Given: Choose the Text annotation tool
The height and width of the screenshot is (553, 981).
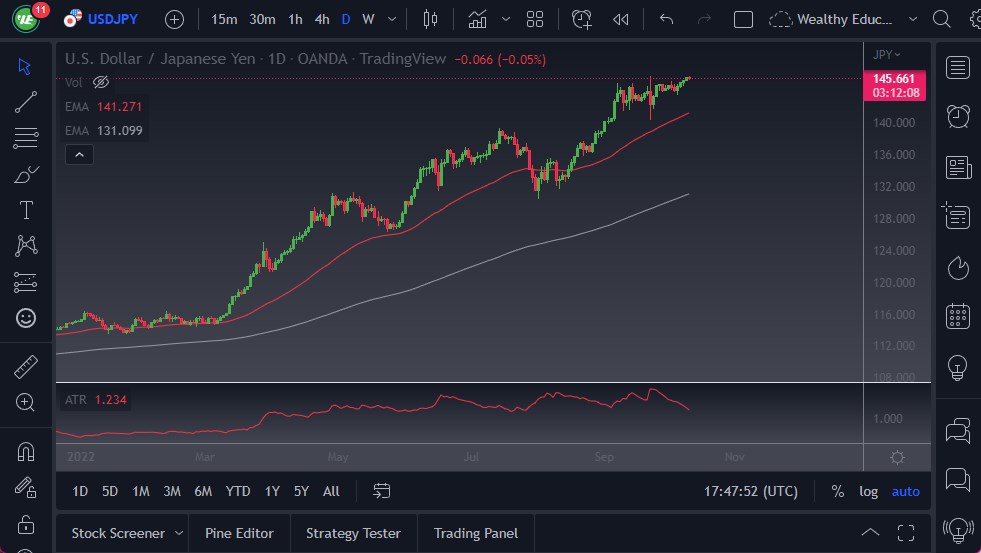Looking at the screenshot, I should [26, 210].
